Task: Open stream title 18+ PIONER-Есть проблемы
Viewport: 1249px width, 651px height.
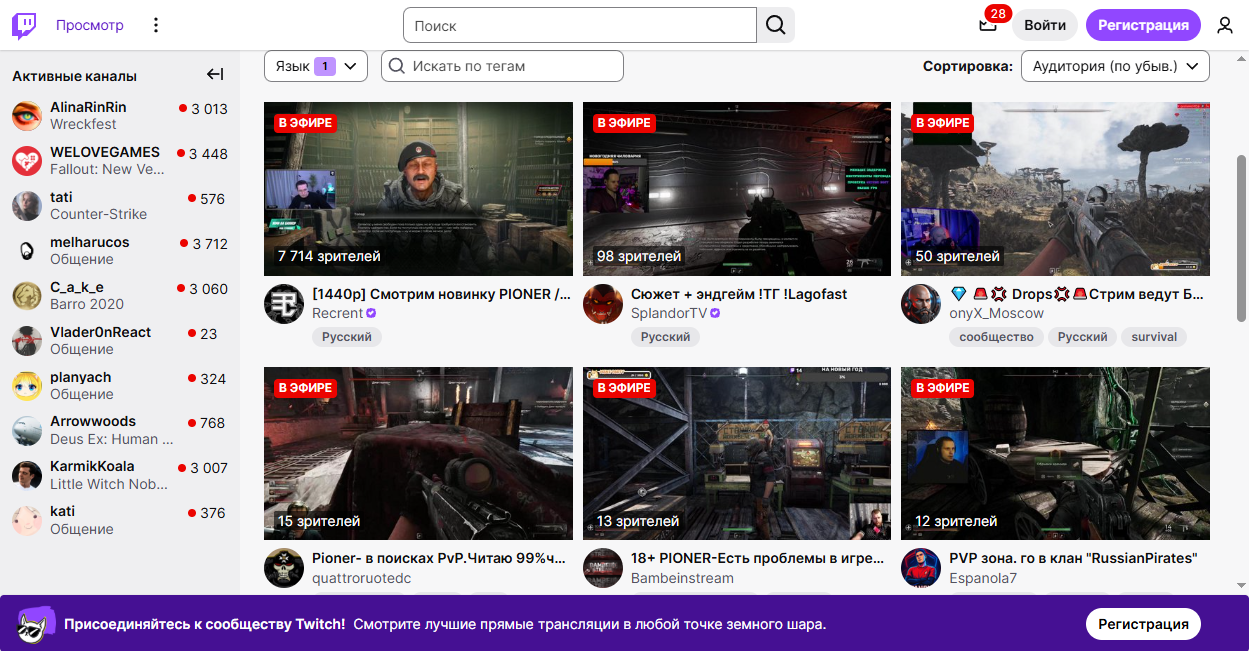Action: click(758, 558)
